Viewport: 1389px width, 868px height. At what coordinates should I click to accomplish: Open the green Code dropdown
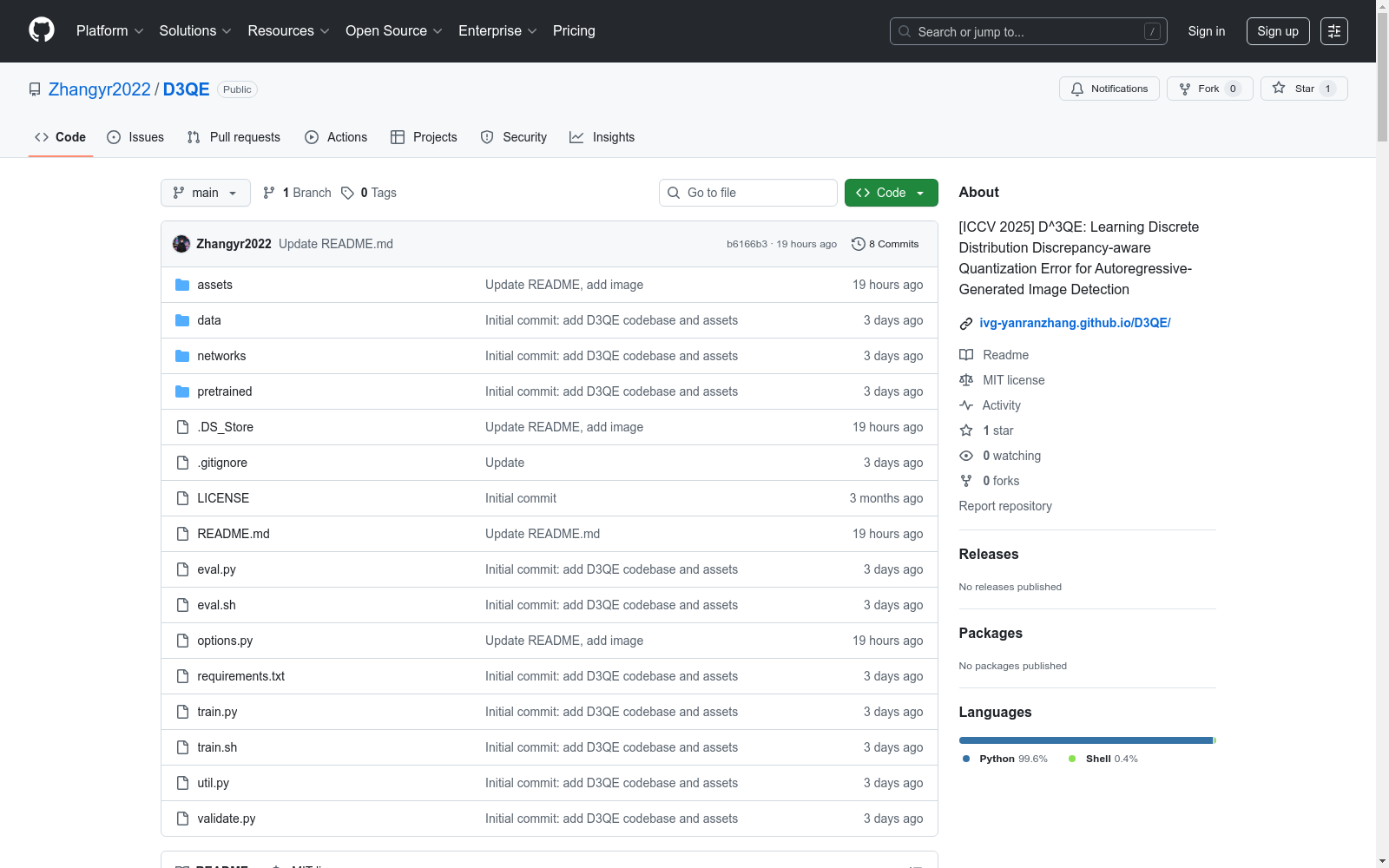point(892,193)
